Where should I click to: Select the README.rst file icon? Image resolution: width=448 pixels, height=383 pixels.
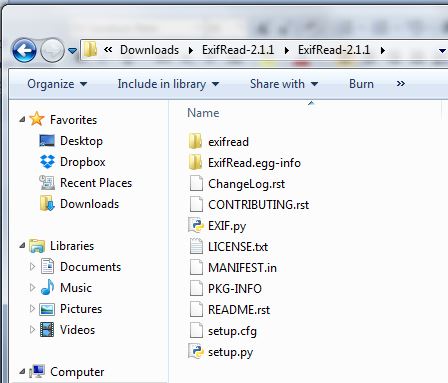click(x=196, y=309)
